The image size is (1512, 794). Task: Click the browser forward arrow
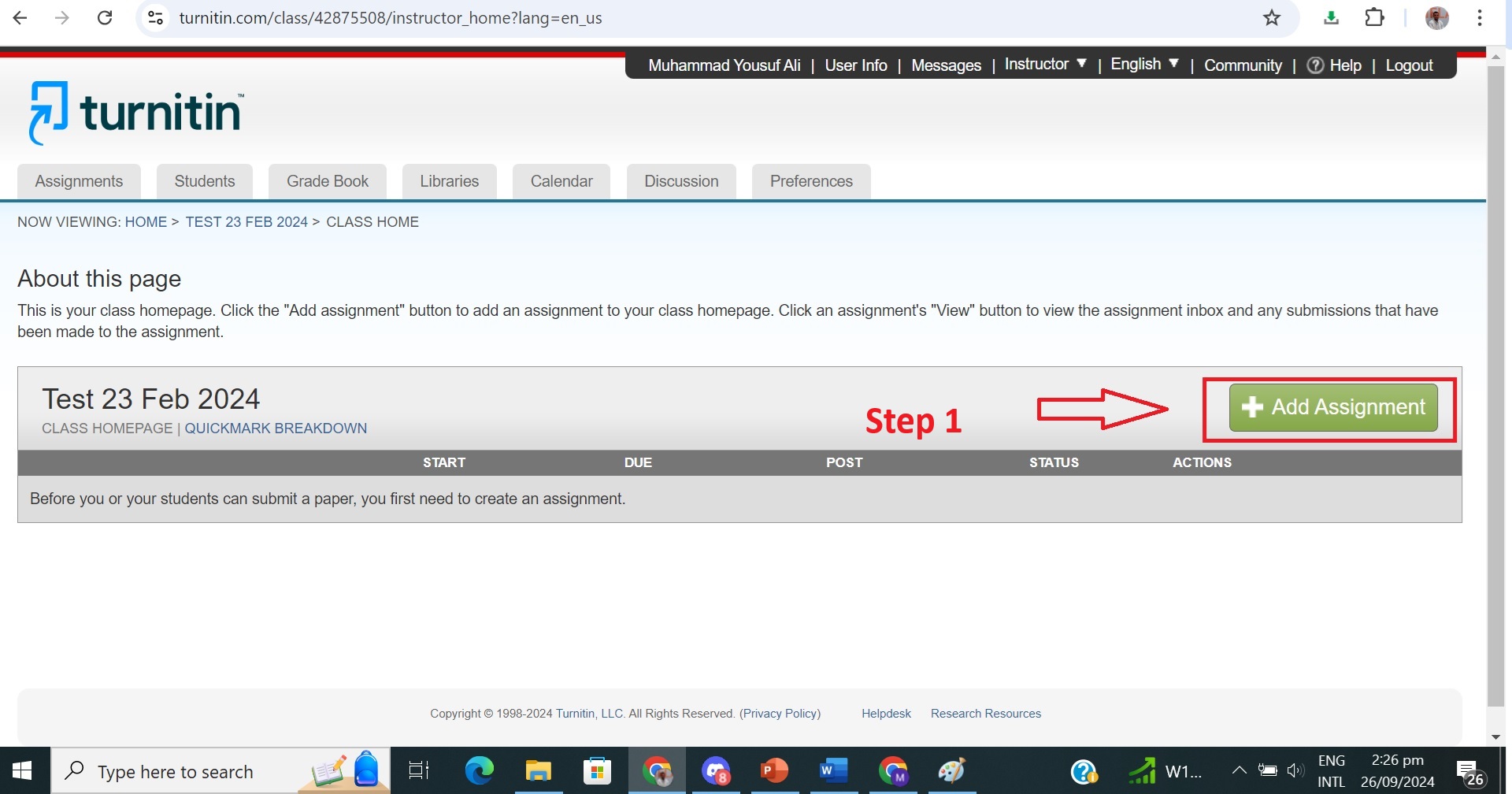62,17
